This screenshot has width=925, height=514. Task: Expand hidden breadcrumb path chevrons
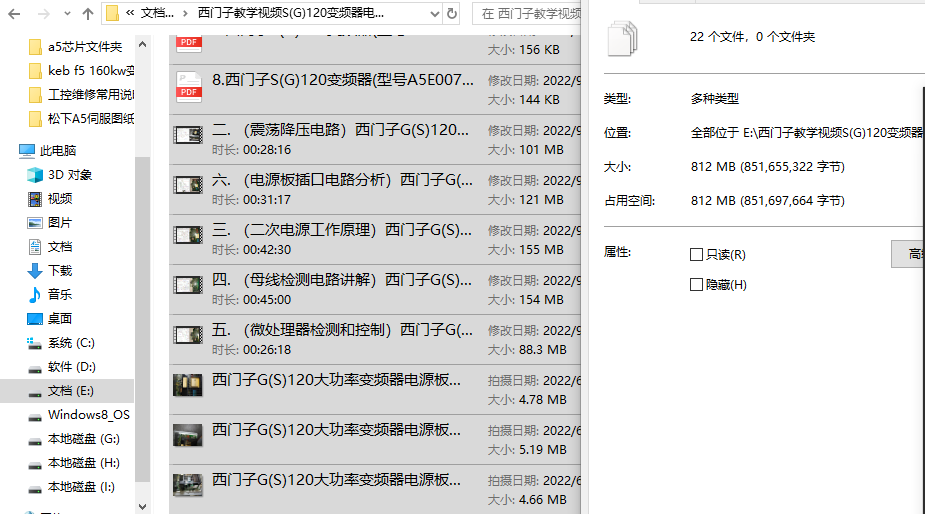(130, 12)
